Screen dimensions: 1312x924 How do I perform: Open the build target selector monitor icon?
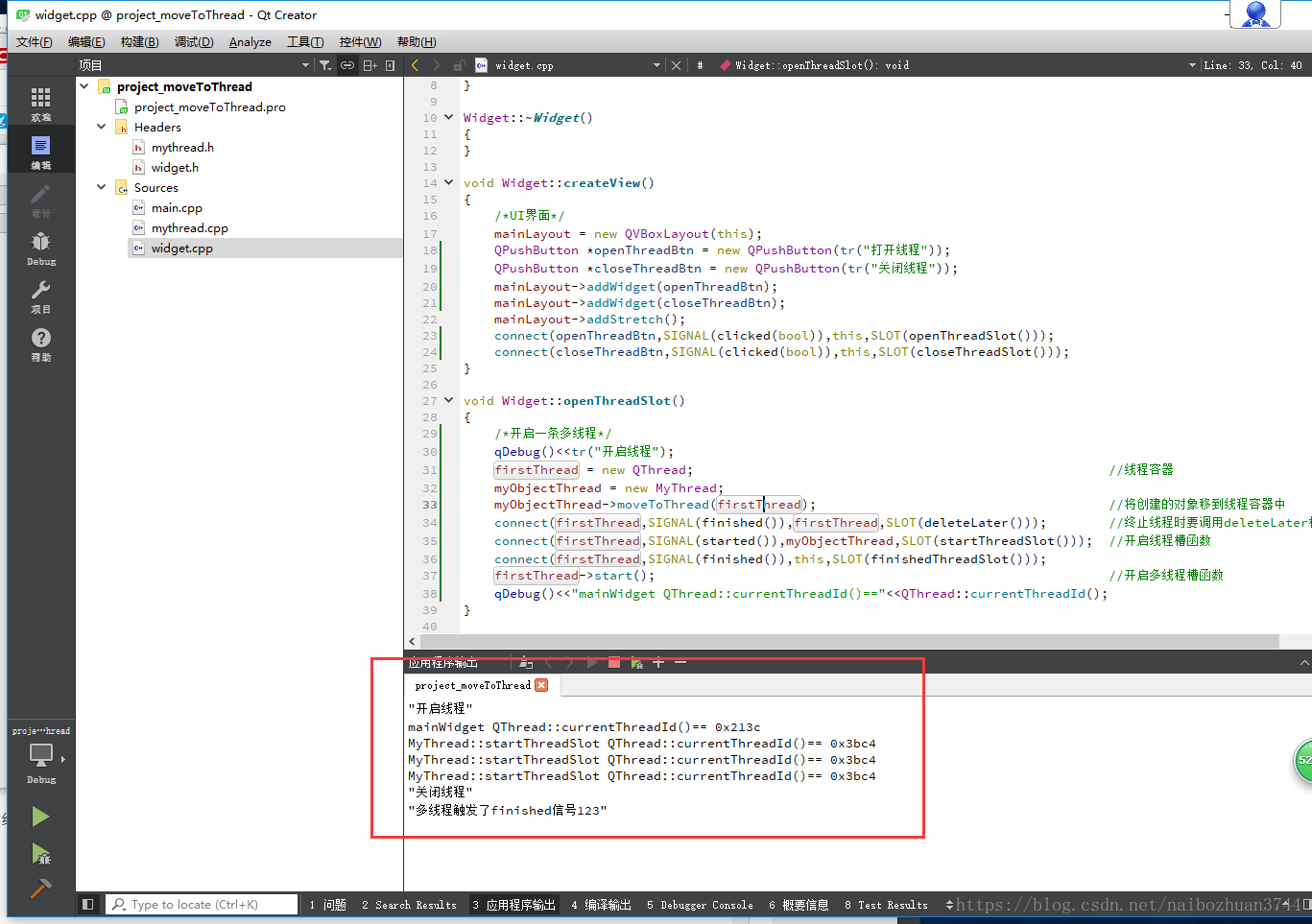40,758
